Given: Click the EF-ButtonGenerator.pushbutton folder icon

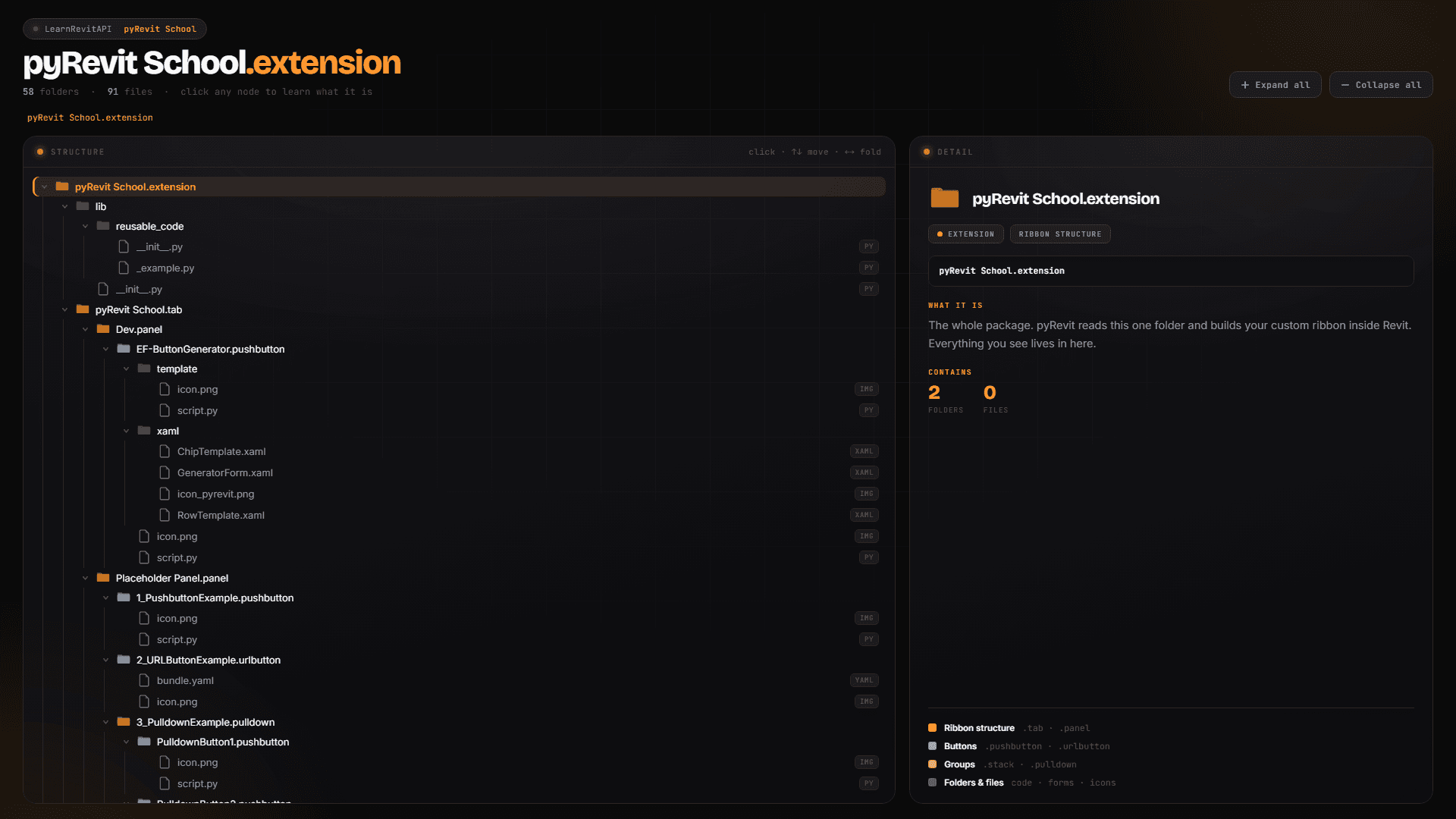Looking at the screenshot, I should point(124,348).
